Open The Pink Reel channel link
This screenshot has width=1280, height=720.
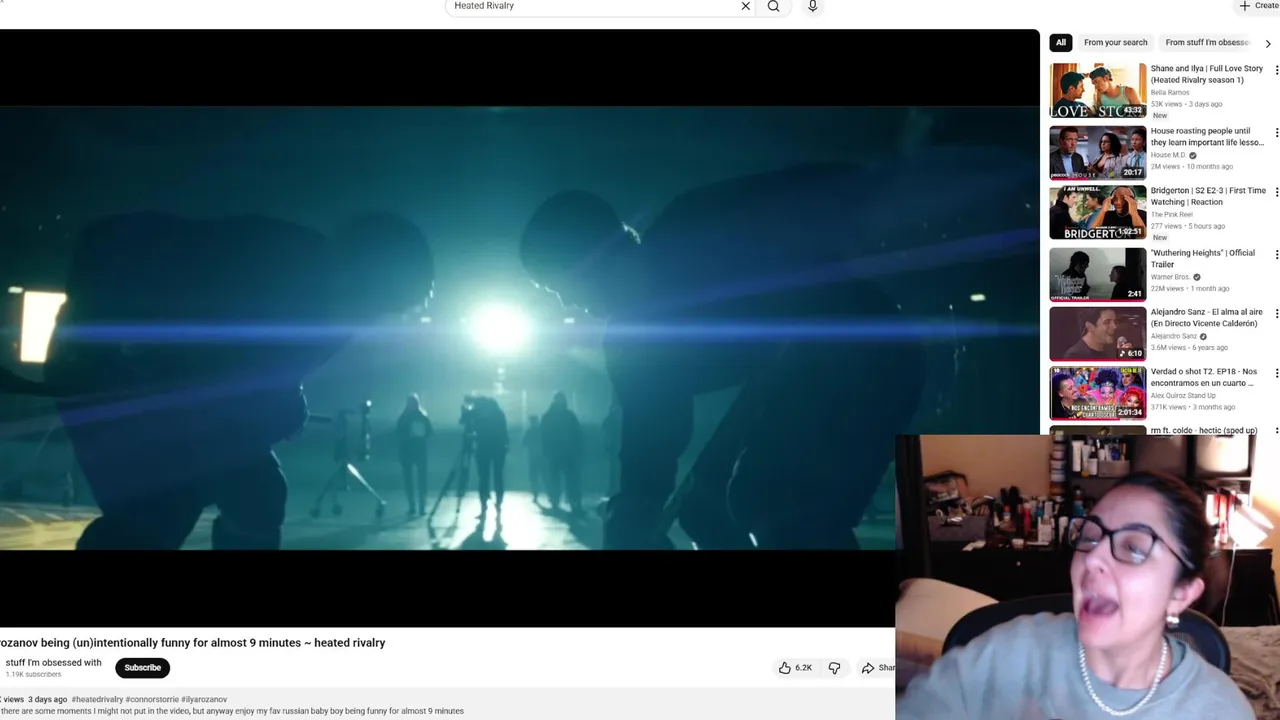[1171, 214]
